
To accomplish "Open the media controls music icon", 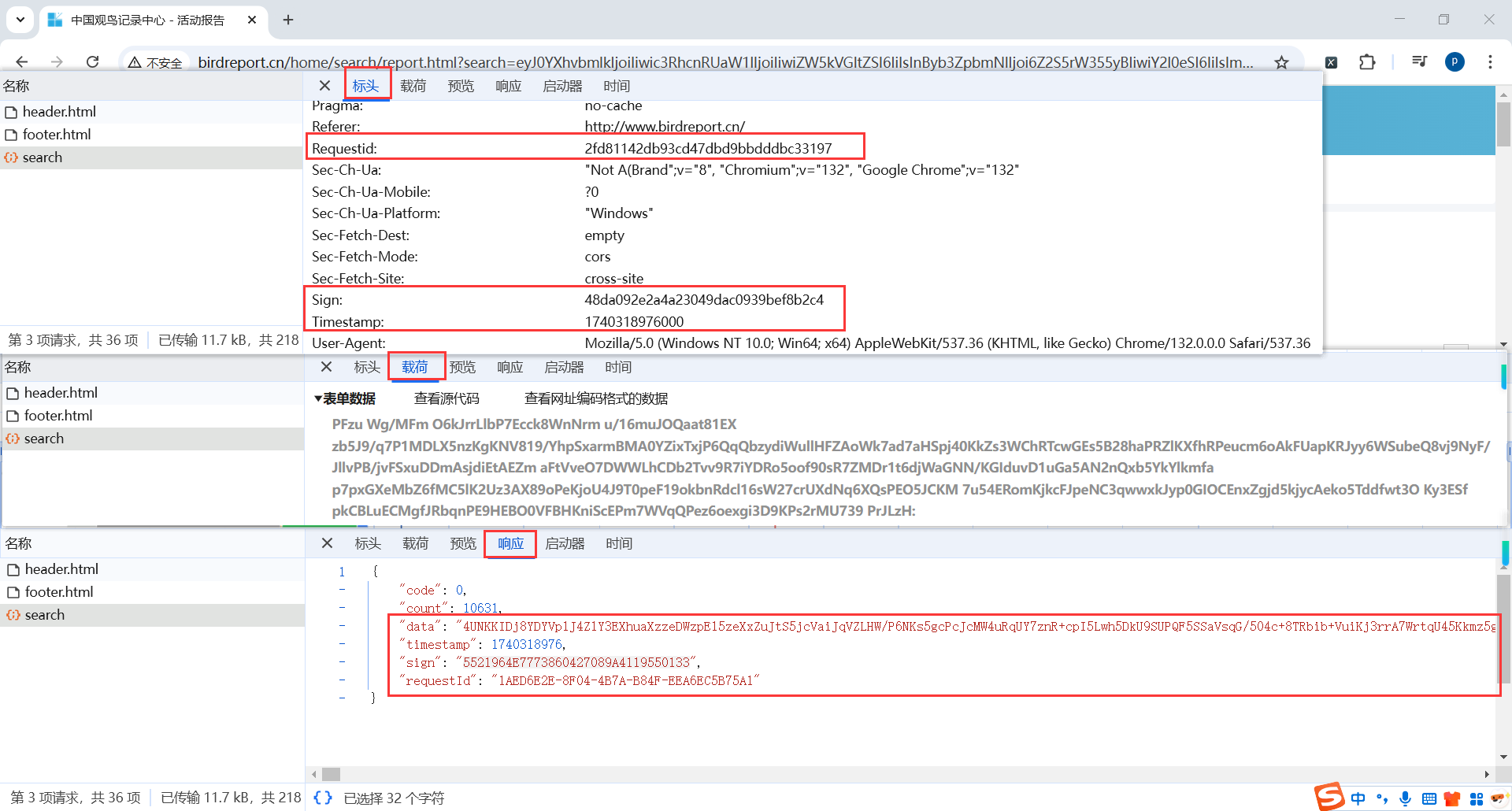I will [x=1419, y=61].
